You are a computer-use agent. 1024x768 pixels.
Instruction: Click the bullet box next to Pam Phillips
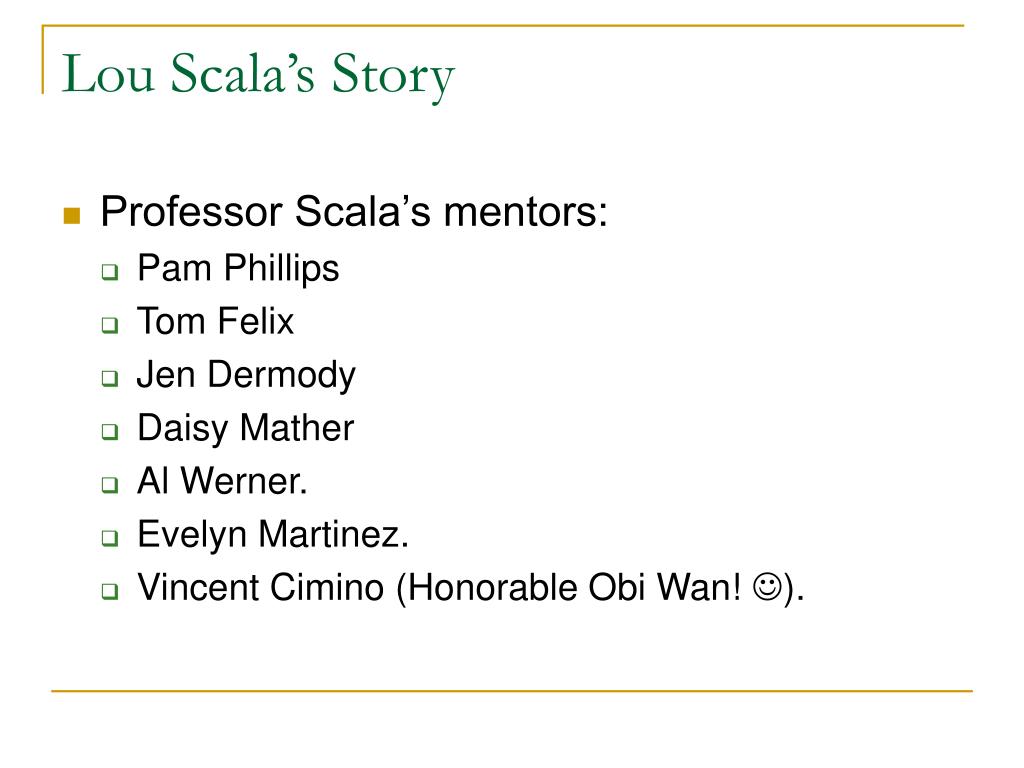[x=110, y=272]
